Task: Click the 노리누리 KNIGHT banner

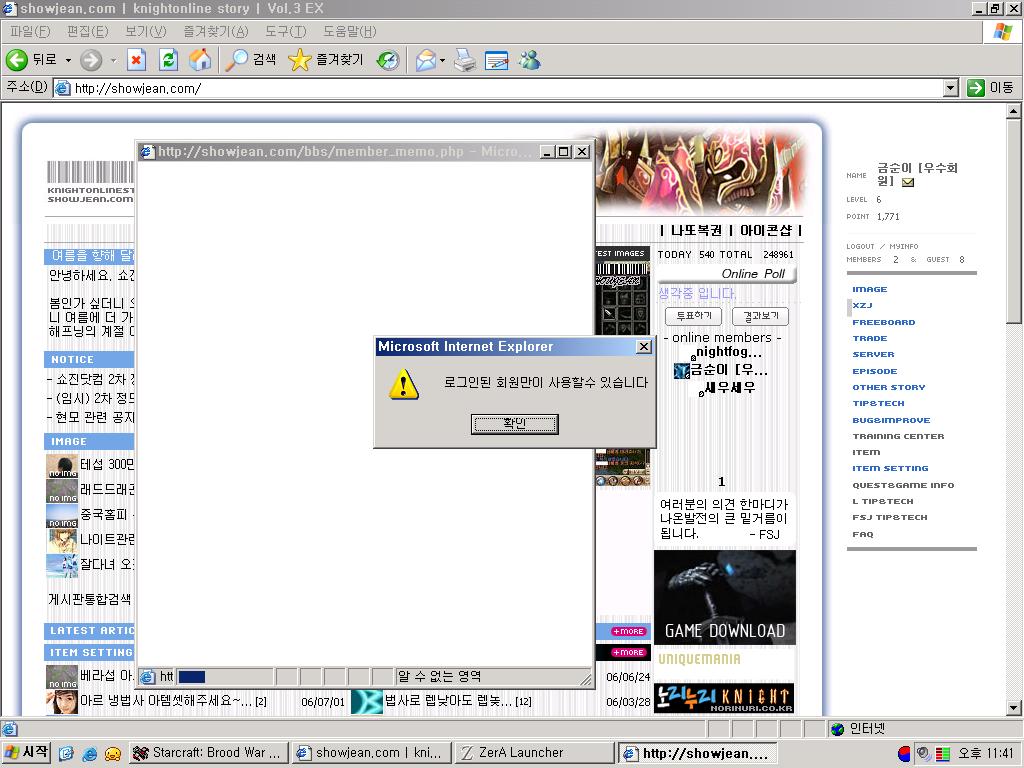Action: (724, 697)
